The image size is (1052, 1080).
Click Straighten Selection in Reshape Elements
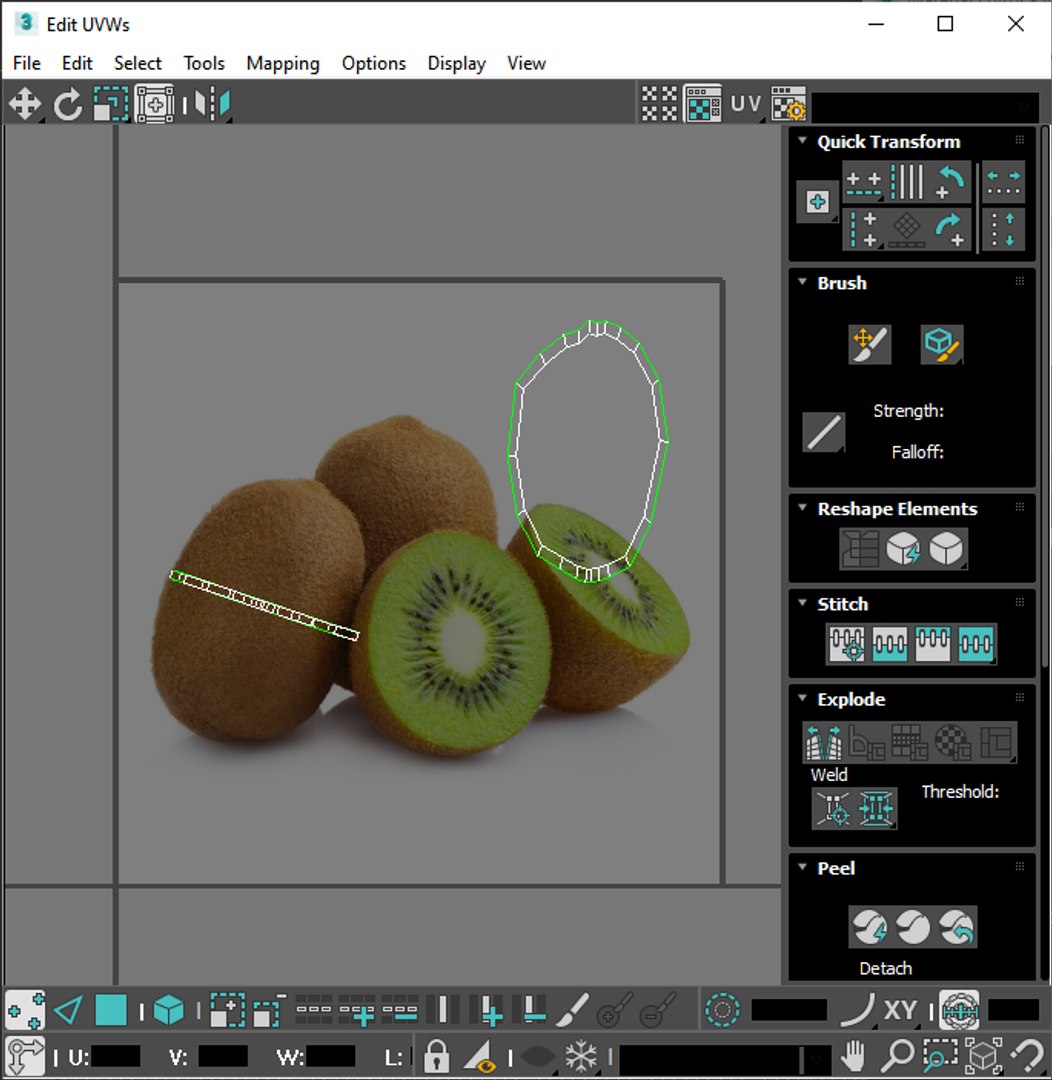[x=860, y=549]
